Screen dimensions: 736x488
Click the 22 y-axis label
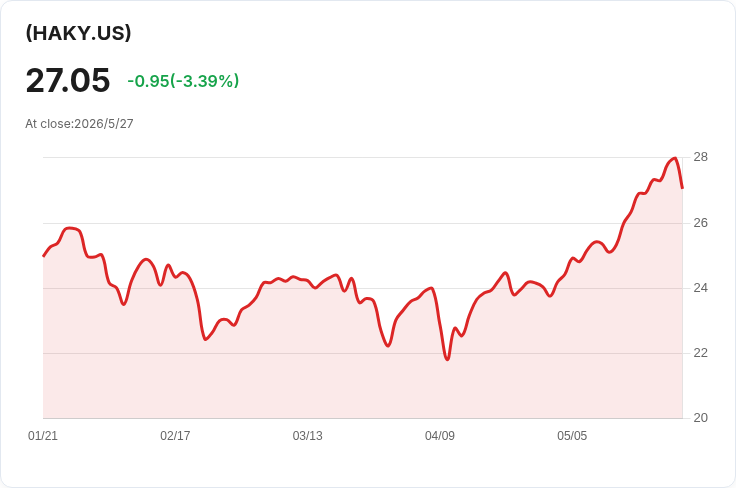click(700, 353)
